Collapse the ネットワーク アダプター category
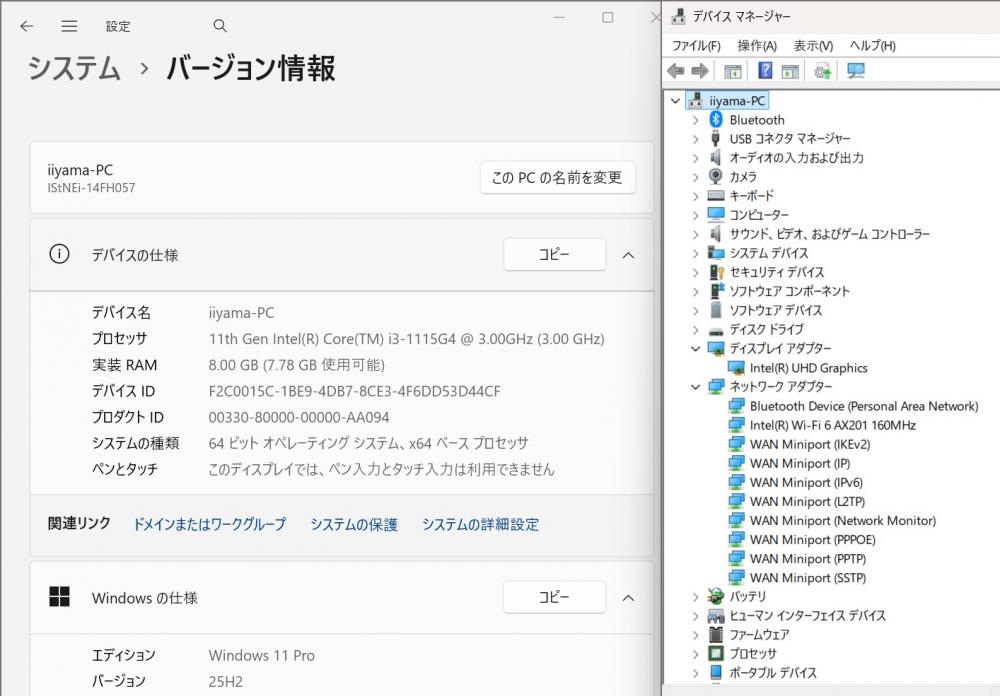 coord(696,387)
